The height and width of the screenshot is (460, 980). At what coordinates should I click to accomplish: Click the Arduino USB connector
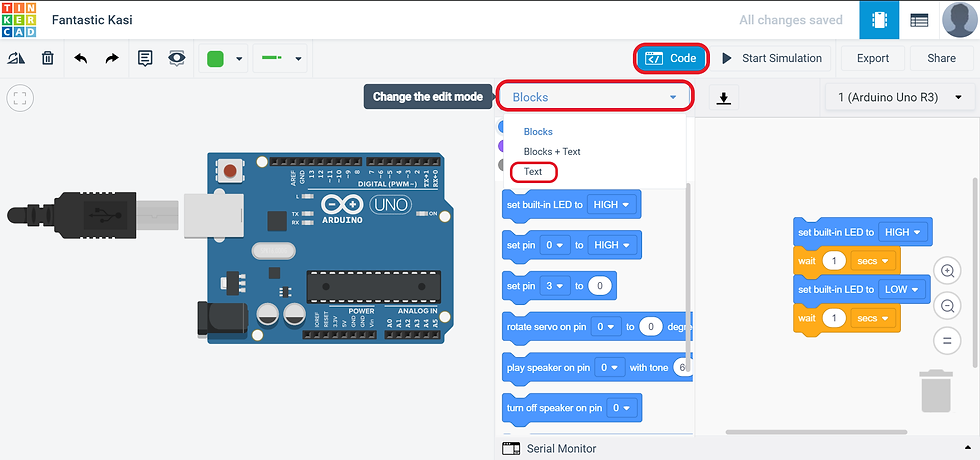click(x=212, y=215)
